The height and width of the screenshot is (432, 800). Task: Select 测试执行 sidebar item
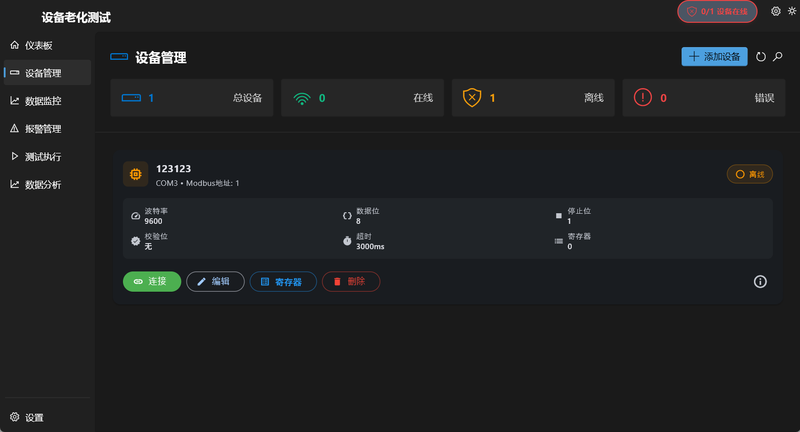click(42, 157)
